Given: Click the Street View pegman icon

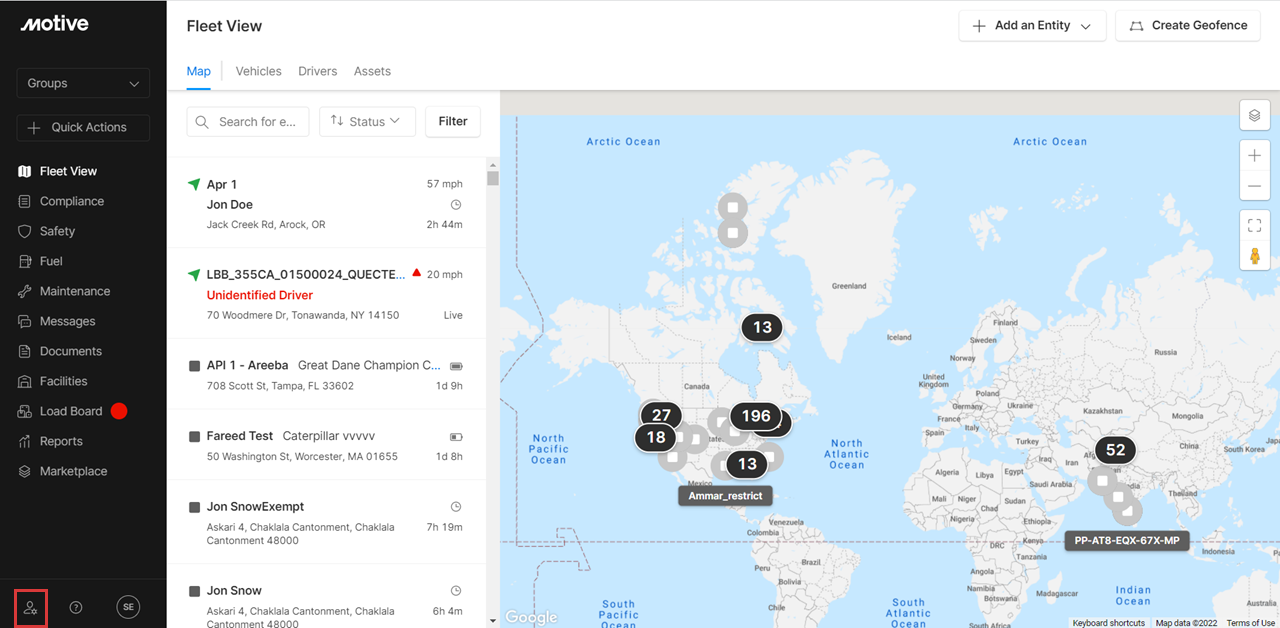Looking at the screenshot, I should pos(1255,256).
